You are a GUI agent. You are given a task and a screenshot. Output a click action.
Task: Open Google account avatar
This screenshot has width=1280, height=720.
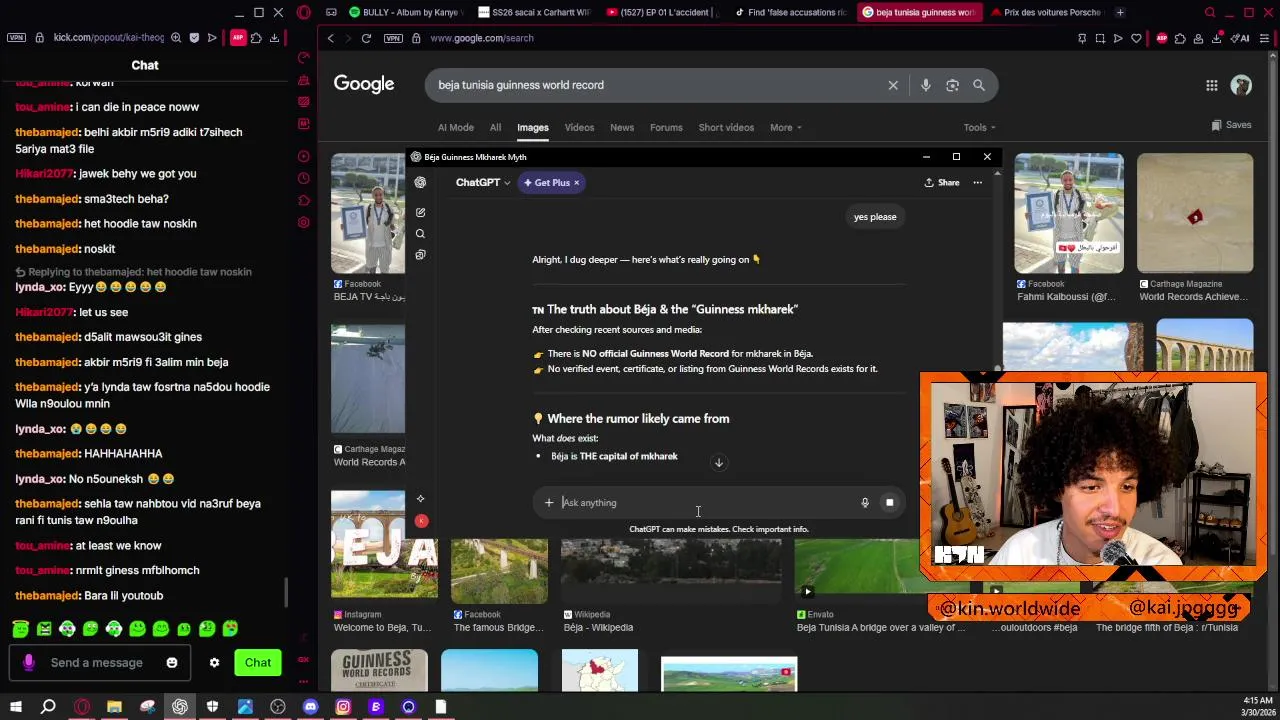1241,85
